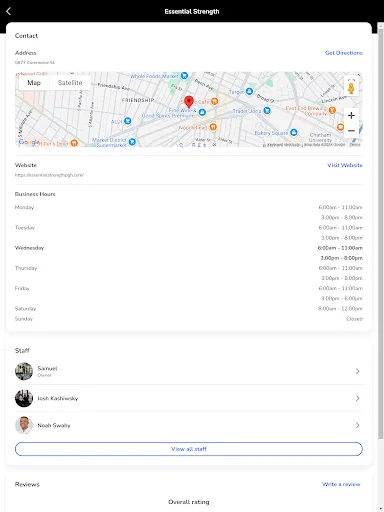Click the Overall rating heading
This screenshot has height=512, width=384.
(189, 502)
